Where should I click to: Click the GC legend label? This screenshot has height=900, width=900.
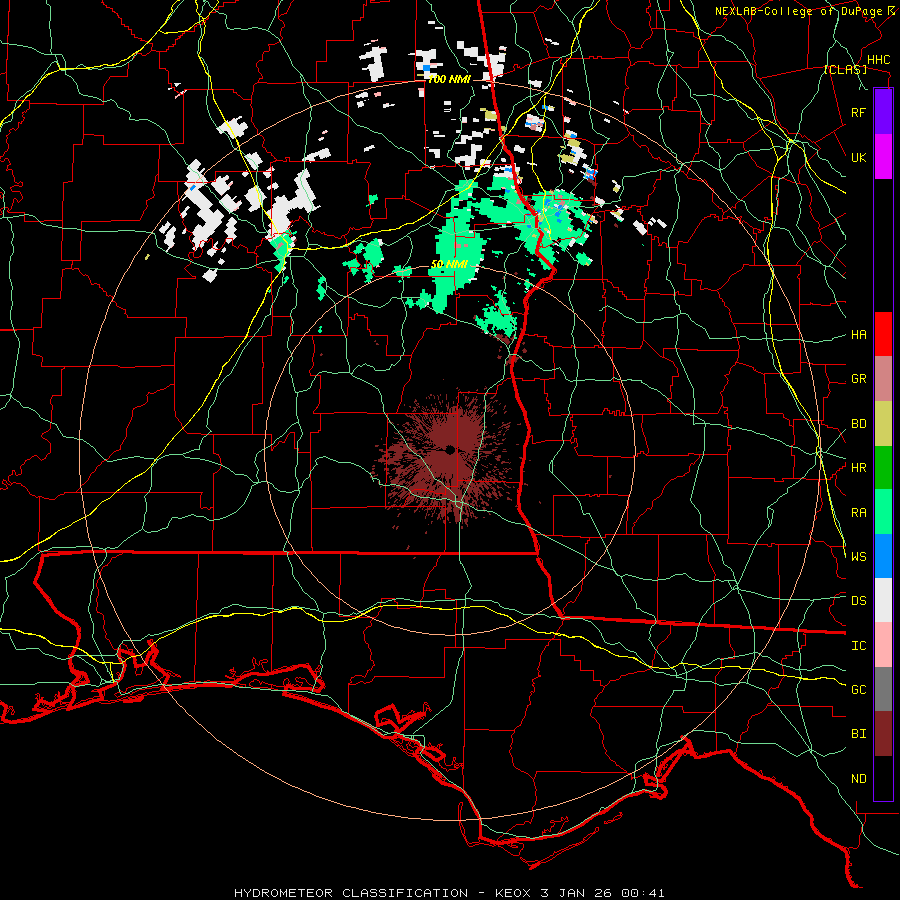click(x=859, y=690)
